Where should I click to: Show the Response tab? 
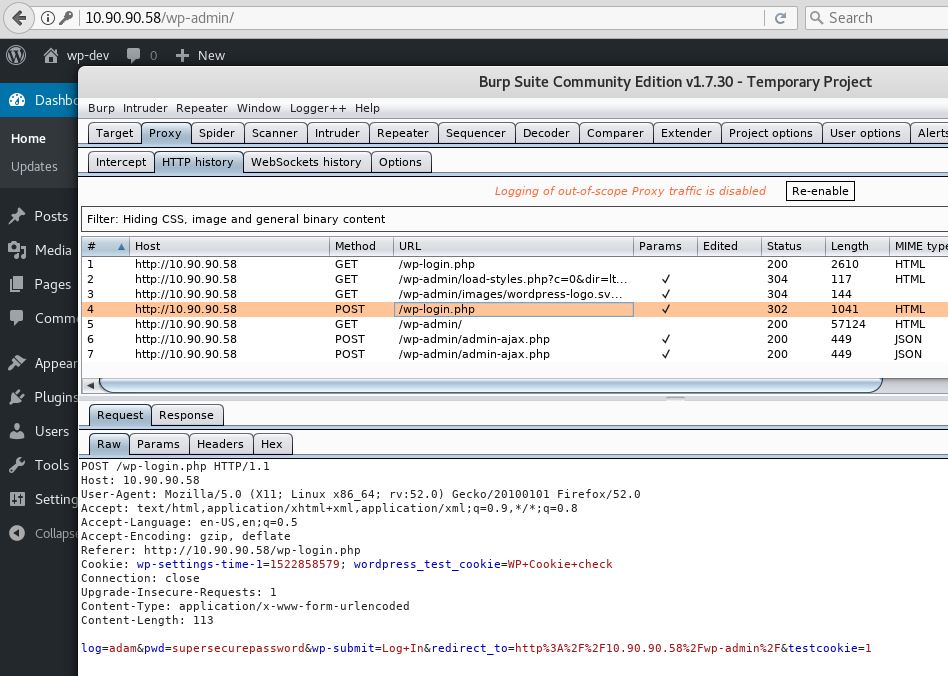click(x=186, y=415)
